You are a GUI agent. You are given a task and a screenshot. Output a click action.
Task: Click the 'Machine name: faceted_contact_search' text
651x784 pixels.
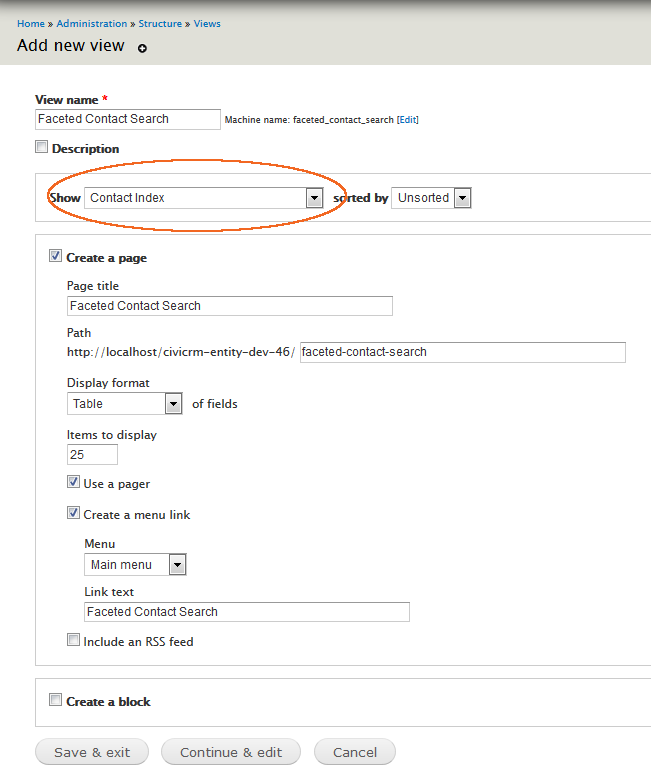click(309, 120)
